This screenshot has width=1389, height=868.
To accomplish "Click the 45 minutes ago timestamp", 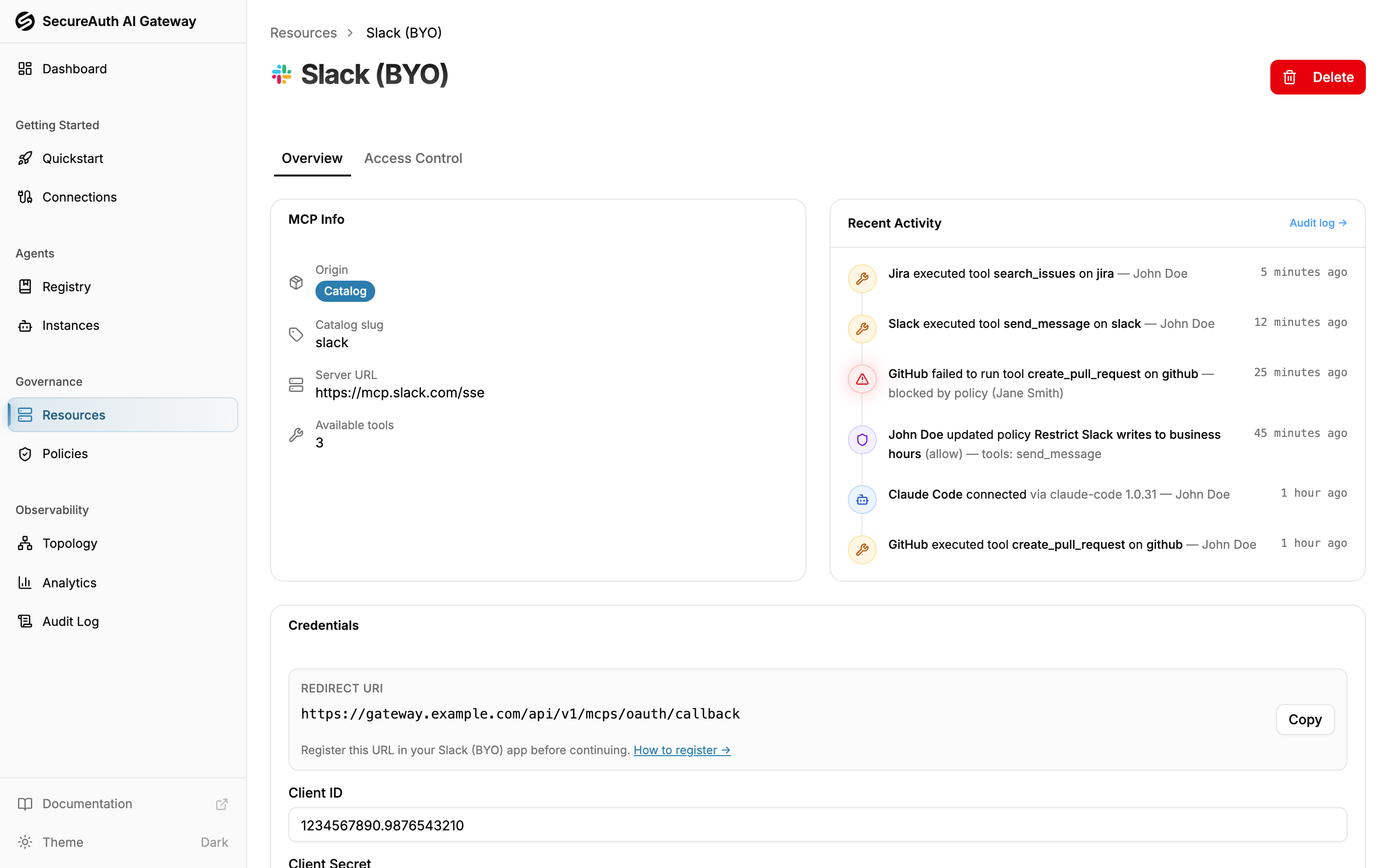I will coord(1300,433).
